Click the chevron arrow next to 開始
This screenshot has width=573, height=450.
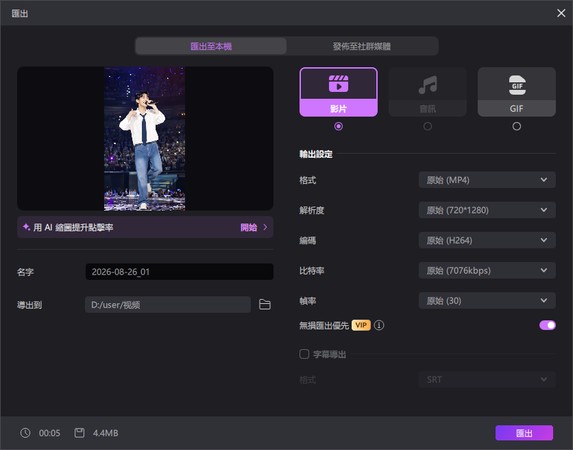coord(265,227)
